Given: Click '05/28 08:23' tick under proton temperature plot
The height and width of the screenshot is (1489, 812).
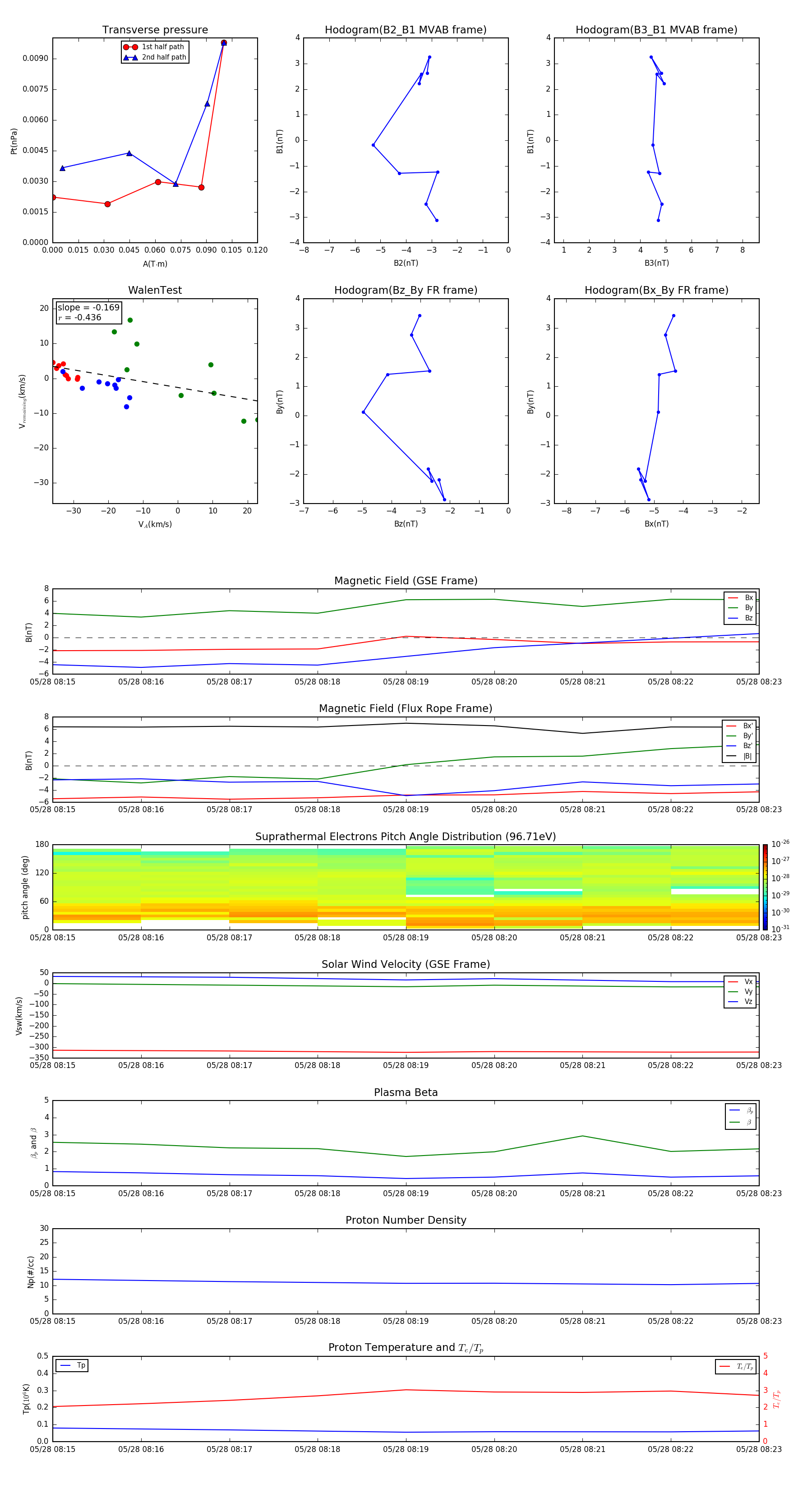Looking at the screenshot, I should 759,1449.
